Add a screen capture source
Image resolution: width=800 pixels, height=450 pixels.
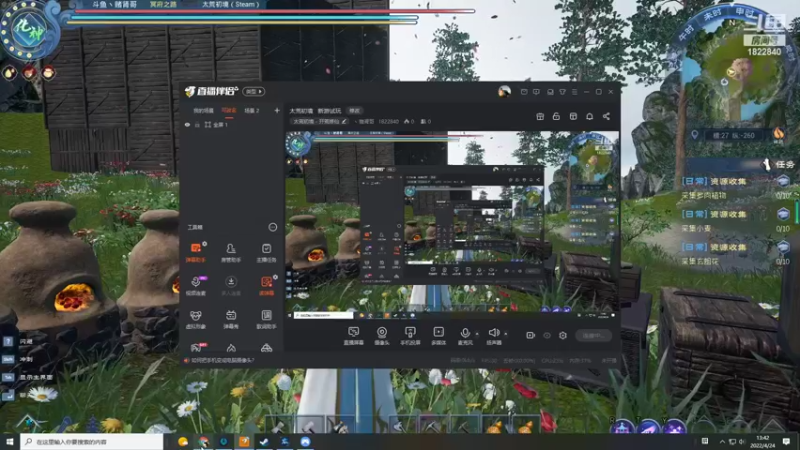coord(353,336)
